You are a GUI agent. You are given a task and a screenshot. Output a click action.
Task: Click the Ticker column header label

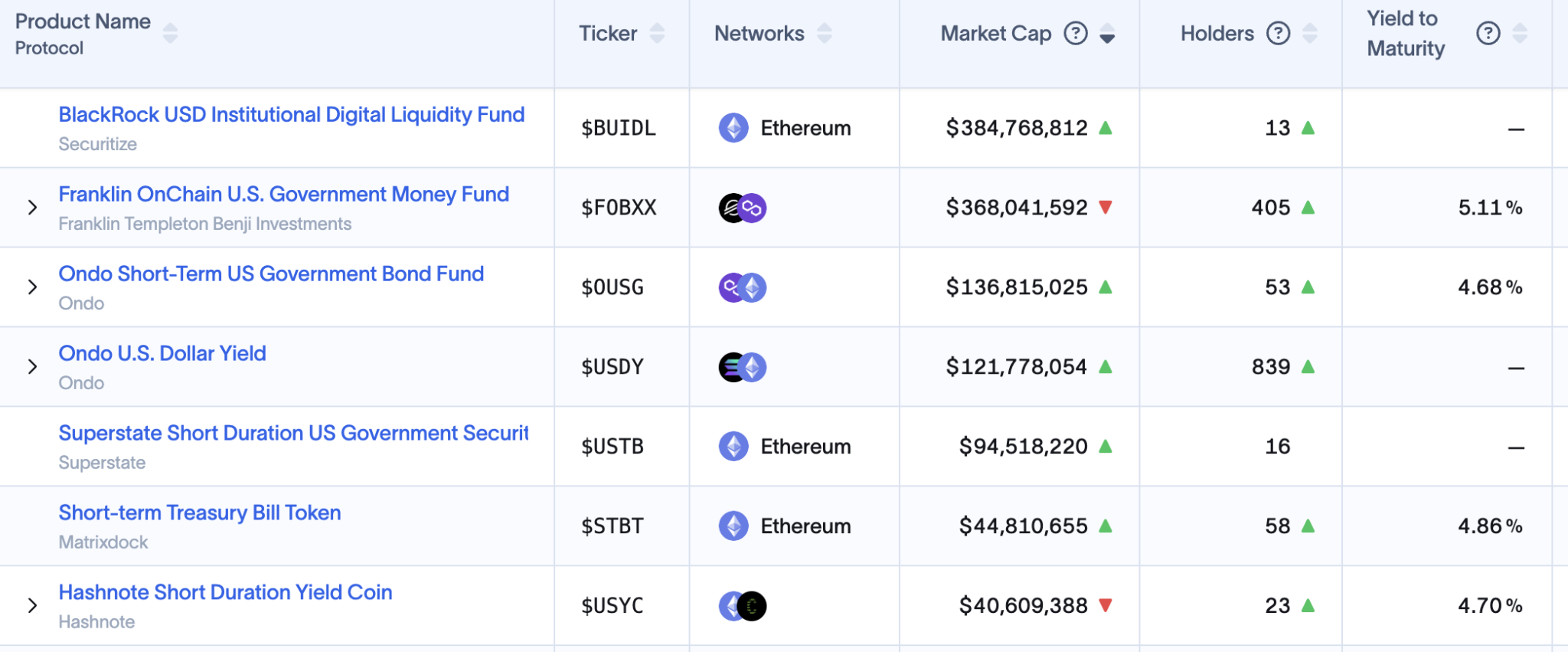pos(608,34)
